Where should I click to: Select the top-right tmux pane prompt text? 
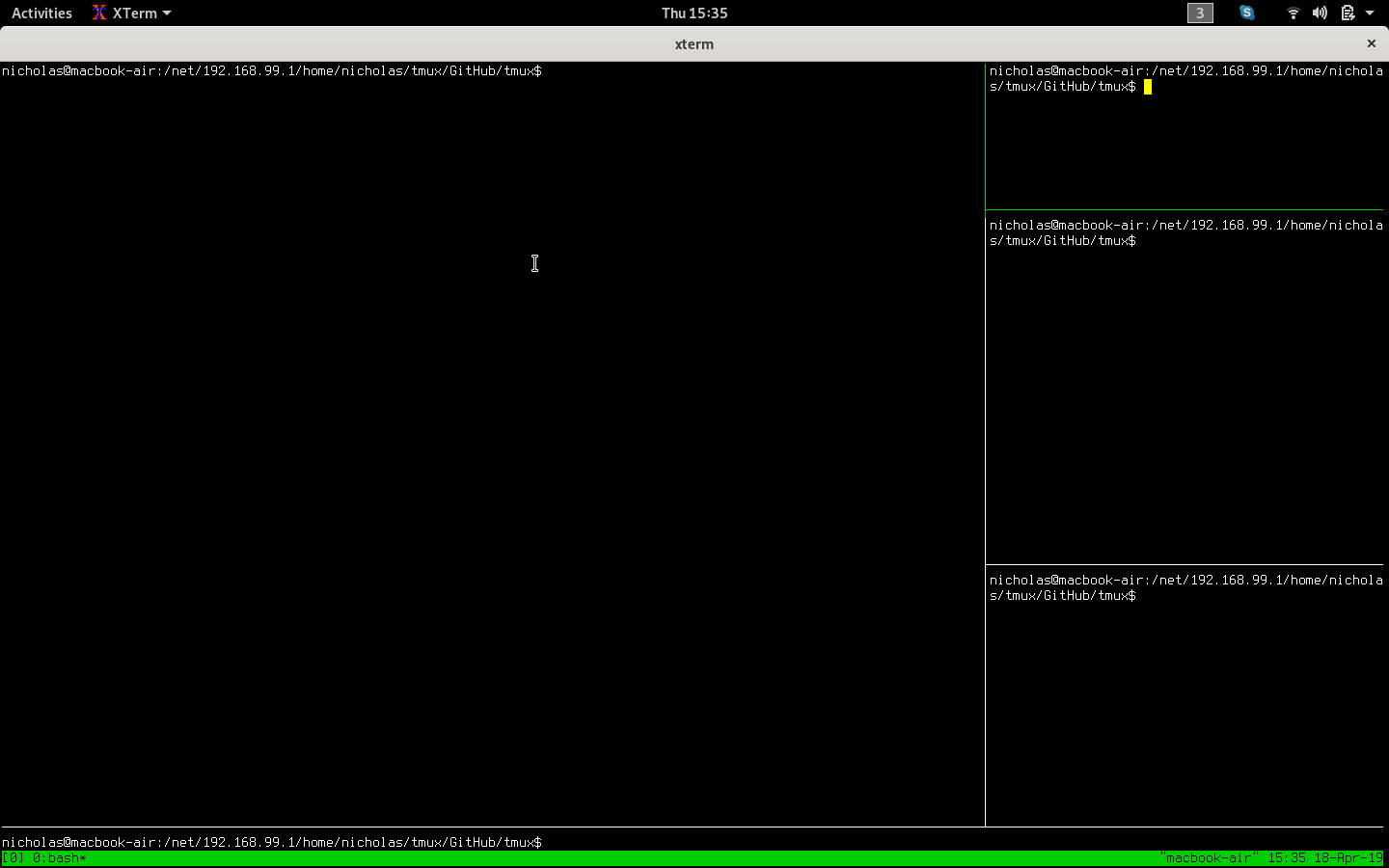(1186, 78)
